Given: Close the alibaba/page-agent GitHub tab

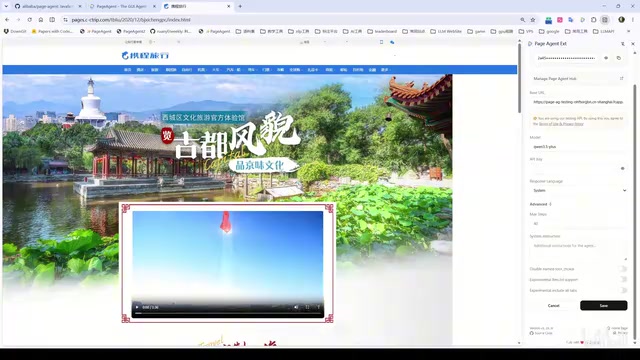Looking at the screenshot, I should coord(80,7).
